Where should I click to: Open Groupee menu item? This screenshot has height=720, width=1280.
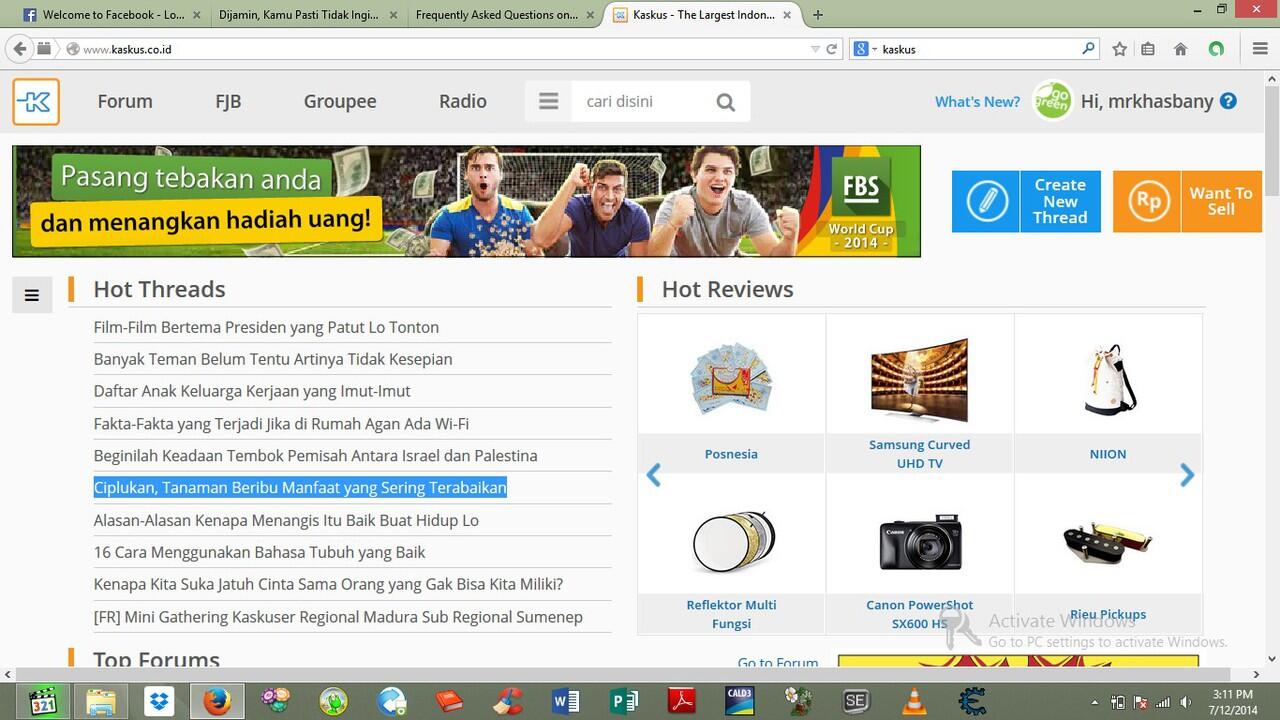pos(340,101)
